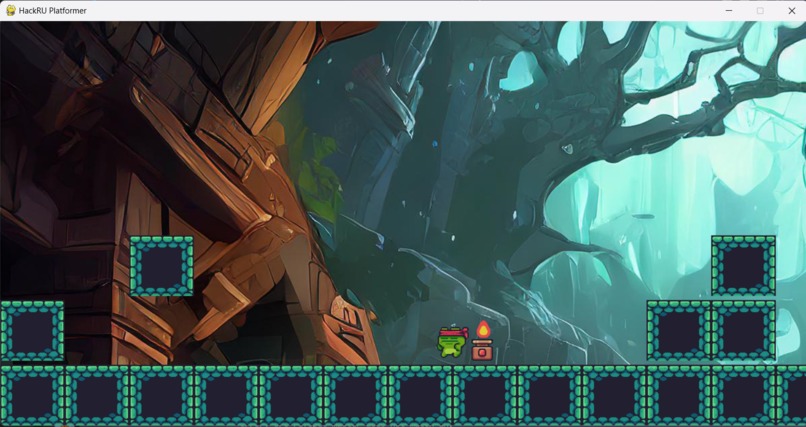Click the HackRU Platformer window title
The width and height of the screenshot is (806, 427).
coord(52,11)
